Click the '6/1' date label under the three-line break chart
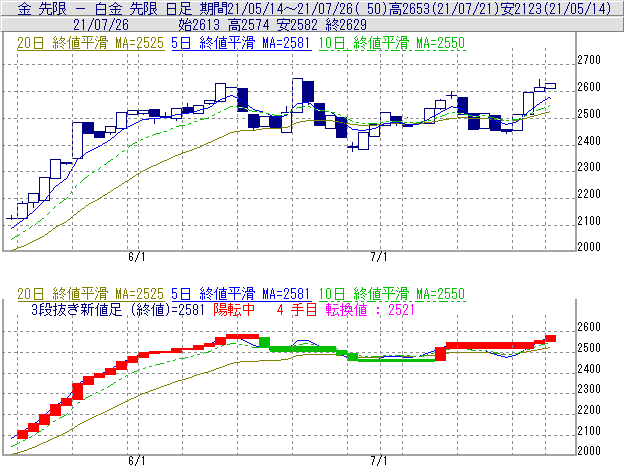The height and width of the screenshot is (475, 624). pyautogui.click(x=136, y=461)
